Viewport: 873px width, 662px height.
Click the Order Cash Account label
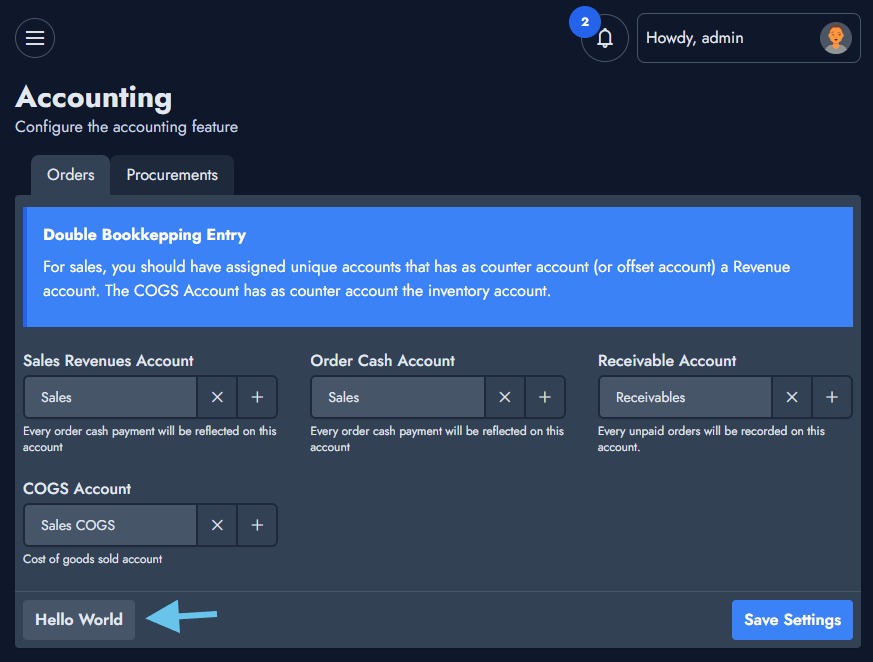382,361
